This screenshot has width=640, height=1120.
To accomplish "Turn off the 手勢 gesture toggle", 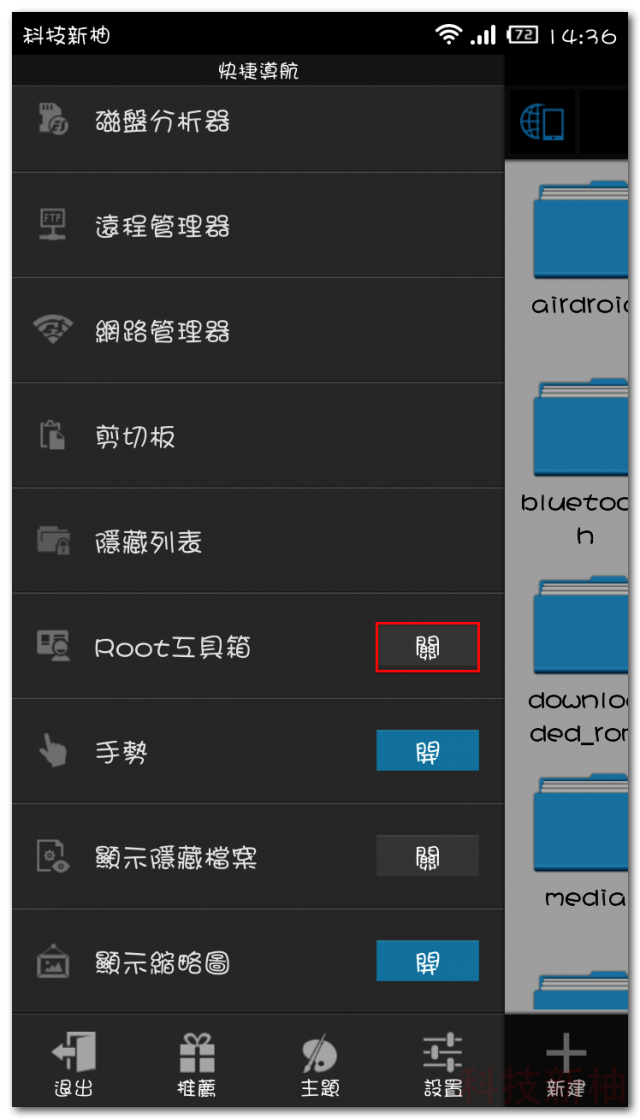I will [427, 751].
